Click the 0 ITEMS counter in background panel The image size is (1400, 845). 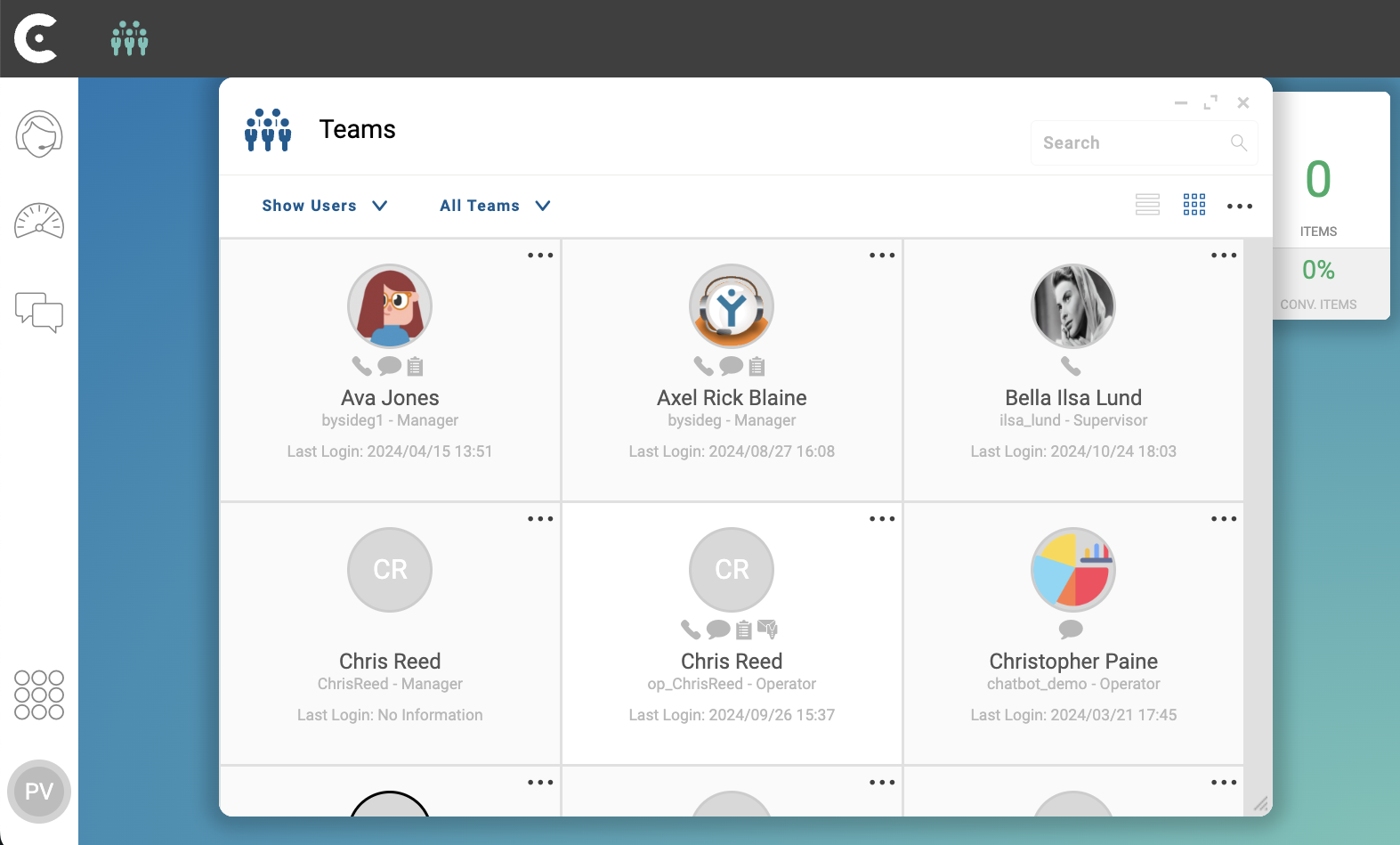click(x=1319, y=197)
